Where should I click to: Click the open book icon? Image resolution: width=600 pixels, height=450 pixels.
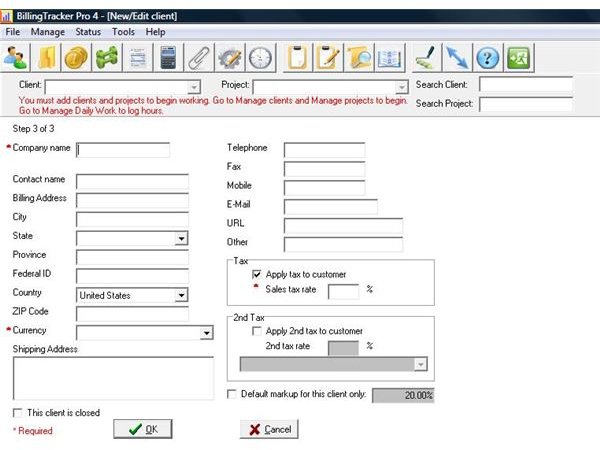pyautogui.click(x=389, y=58)
